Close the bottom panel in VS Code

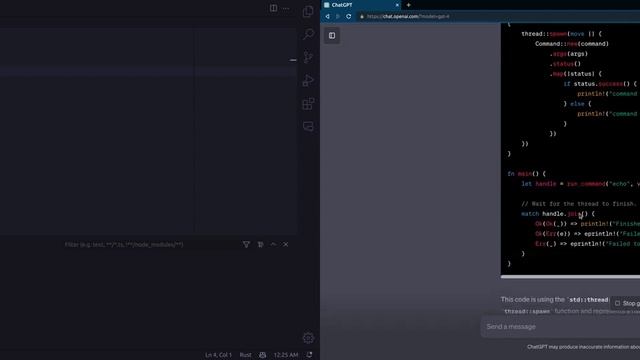(x=286, y=244)
